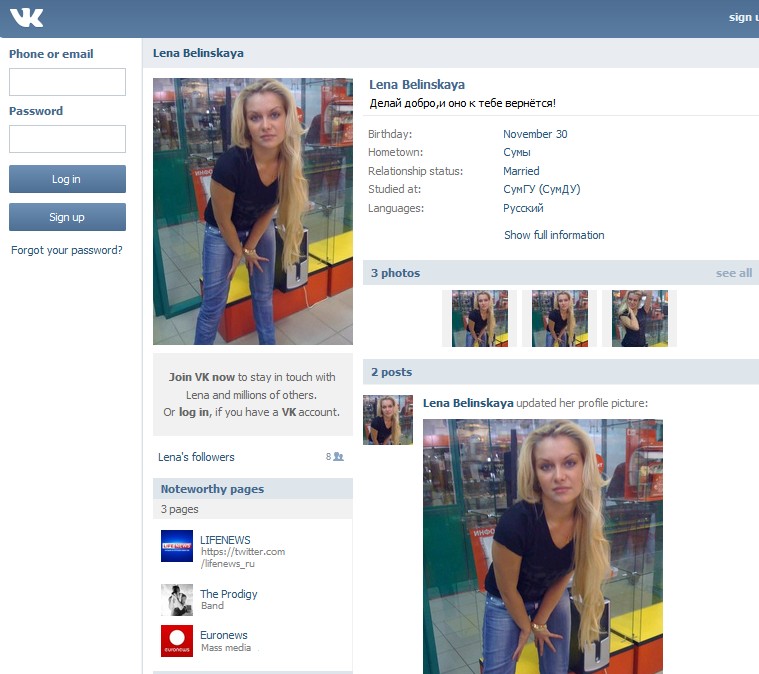
Task: Click the Сумы hometown link
Action: (517, 153)
